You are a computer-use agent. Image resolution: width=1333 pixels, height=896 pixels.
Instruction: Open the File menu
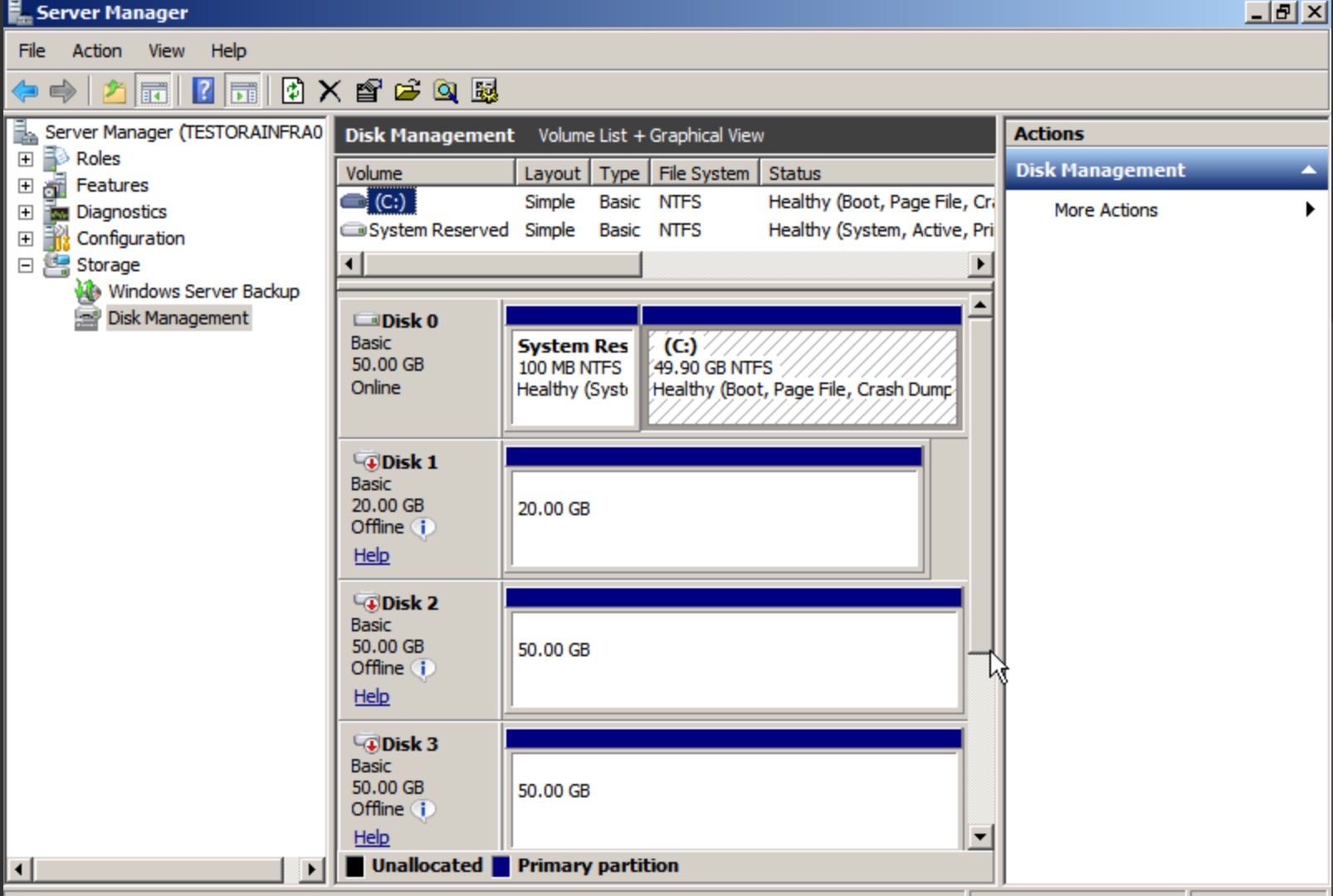(x=32, y=51)
